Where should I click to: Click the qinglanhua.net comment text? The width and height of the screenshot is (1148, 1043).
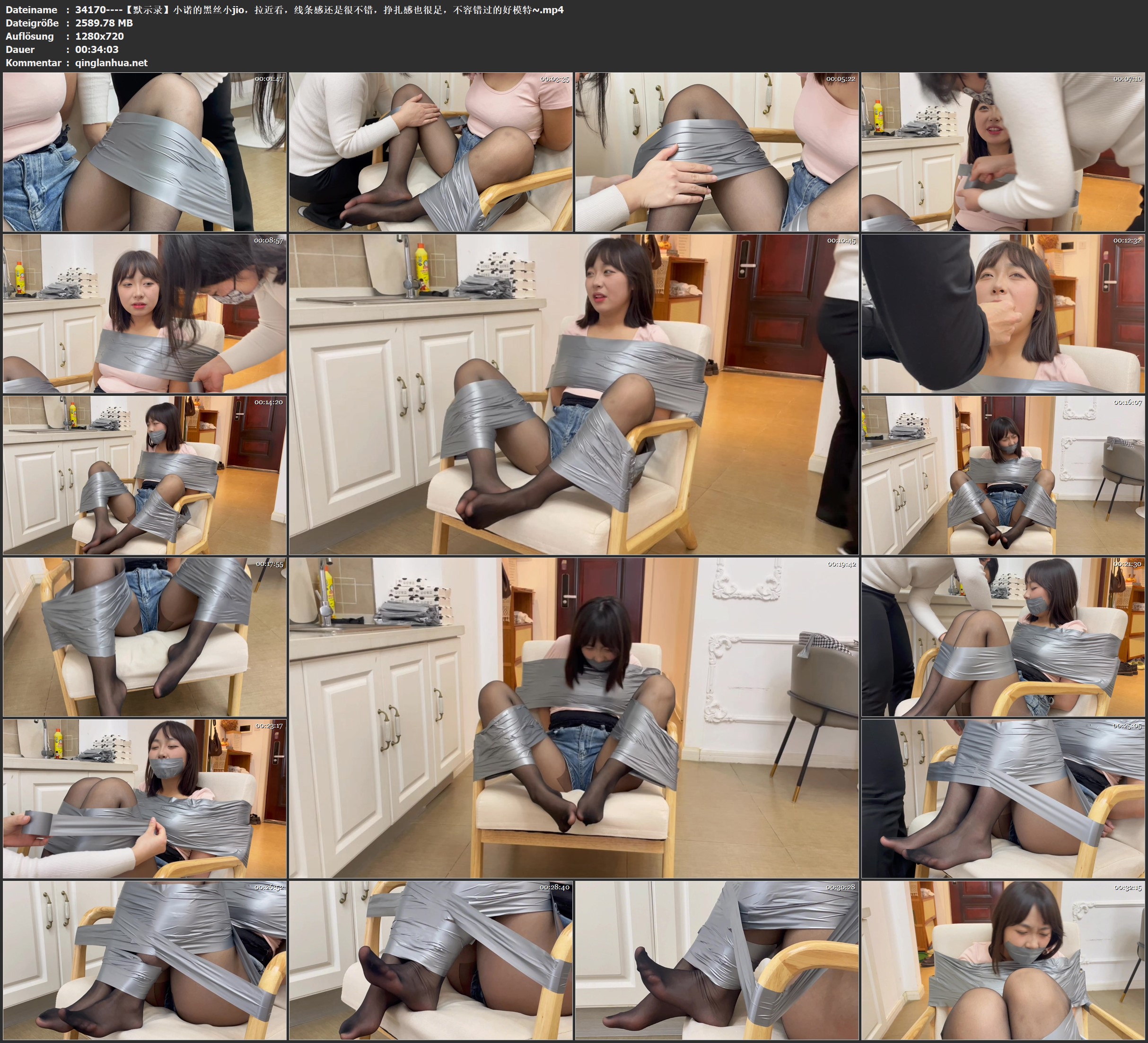pos(111,62)
